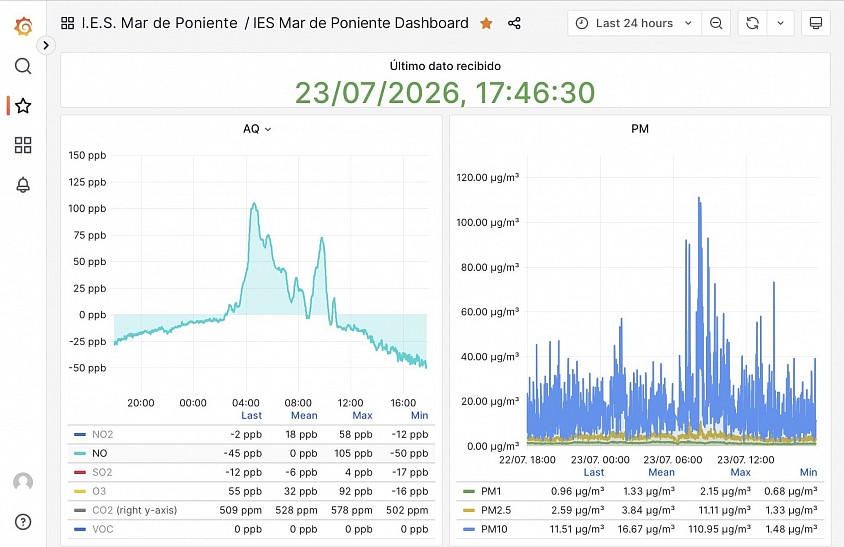Viewport: 844px width, 547px height.
Task: Open the dashboards grid icon in sidebar
Action: point(23,145)
